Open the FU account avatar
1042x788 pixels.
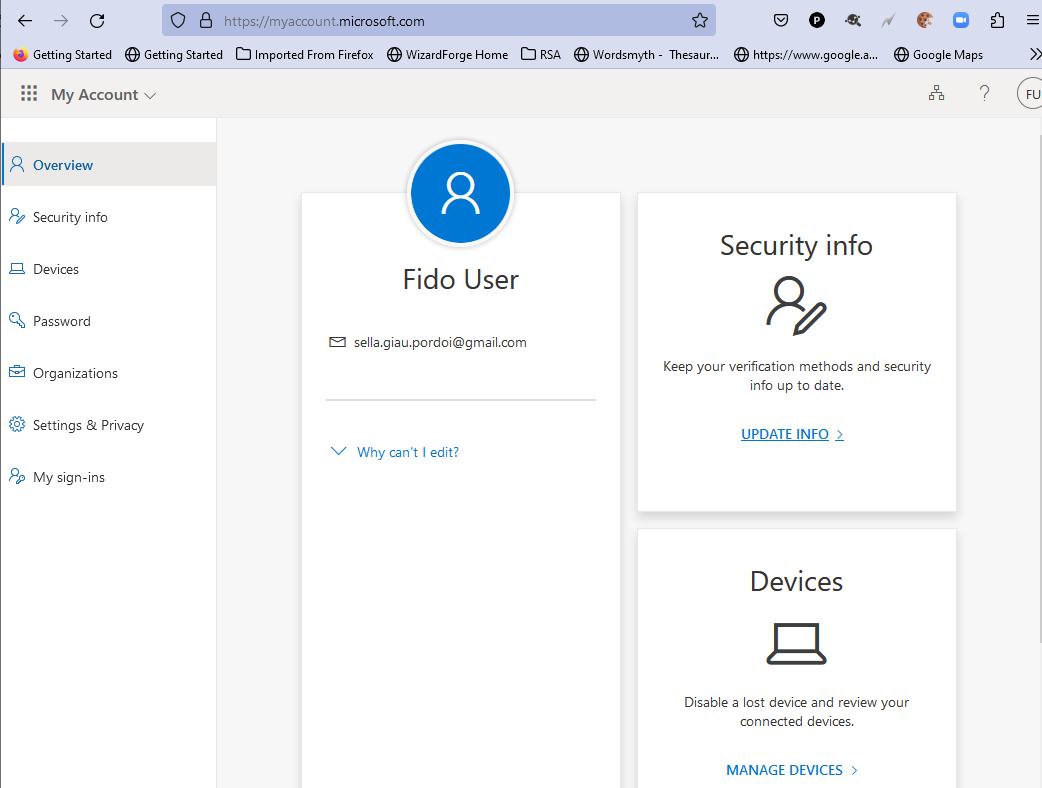click(x=1030, y=94)
